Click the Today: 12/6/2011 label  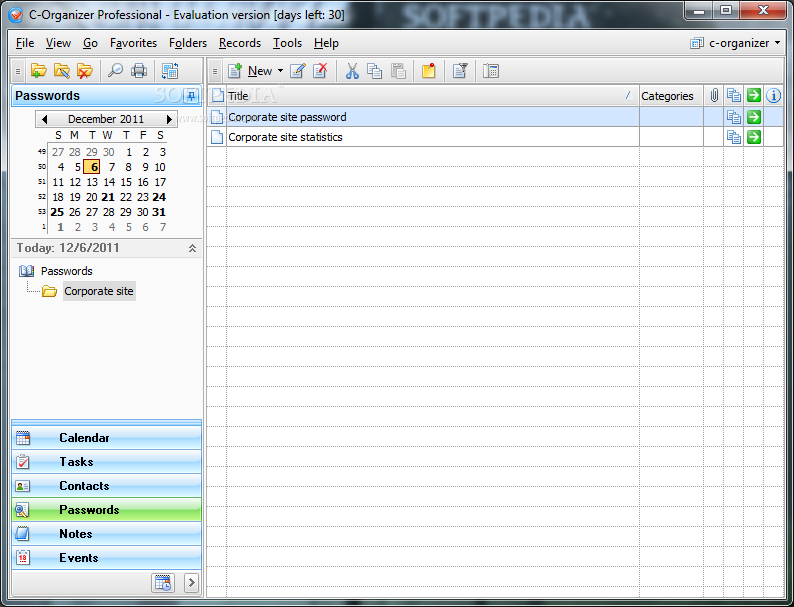68,248
